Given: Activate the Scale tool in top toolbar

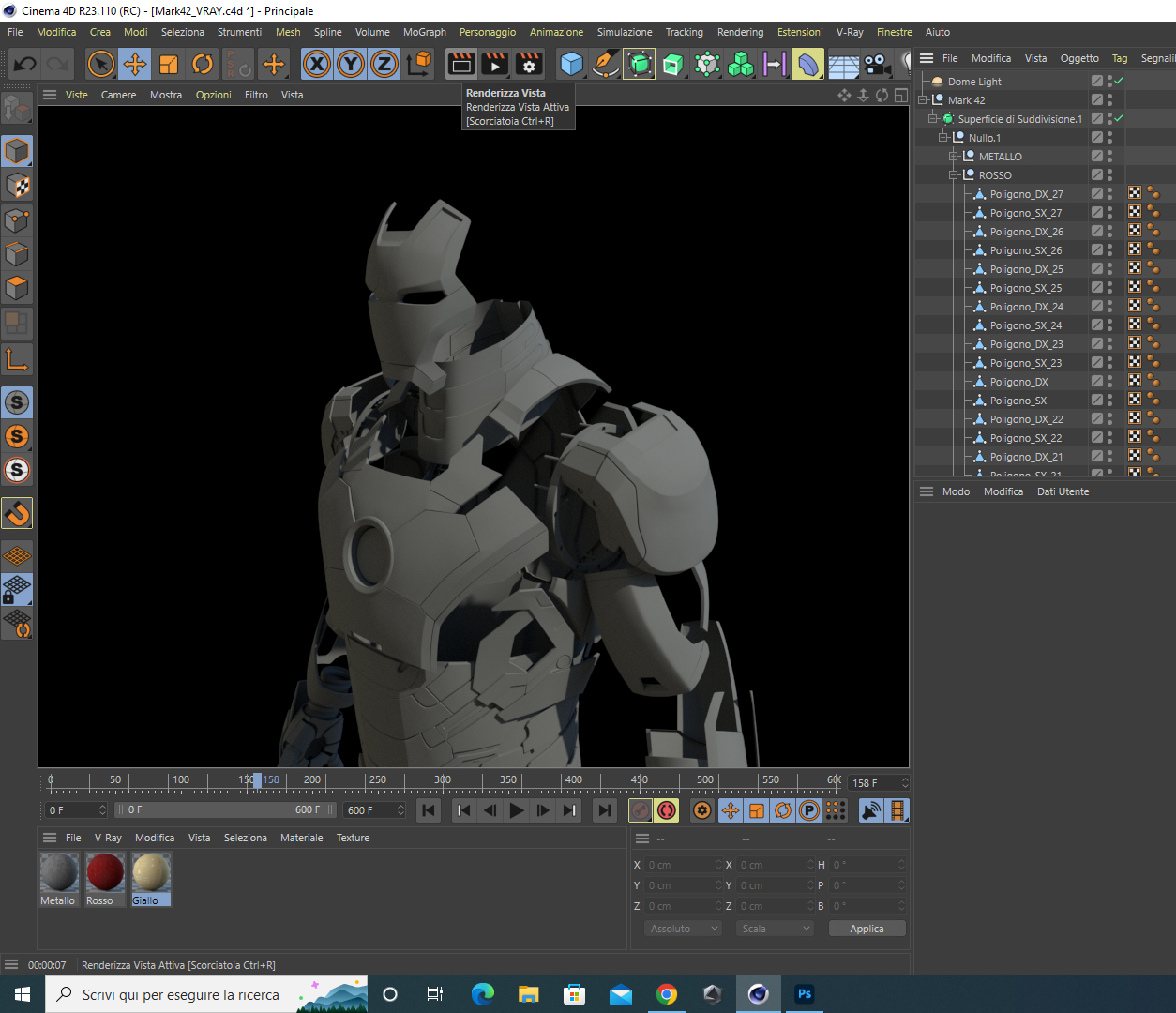Looking at the screenshot, I should [169, 64].
